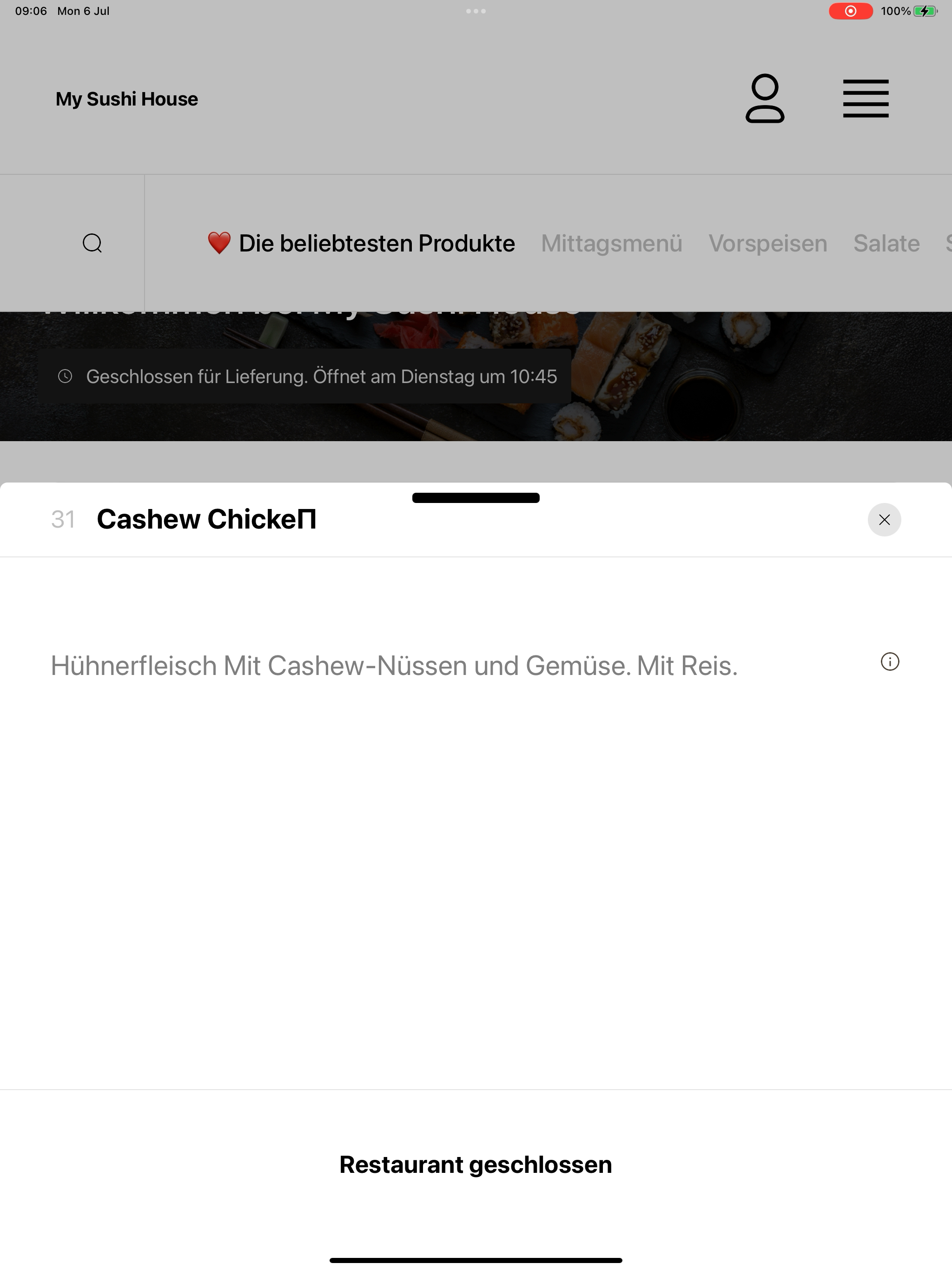Tap item number 31 label
This screenshot has width=952, height=1270.
click(x=63, y=520)
